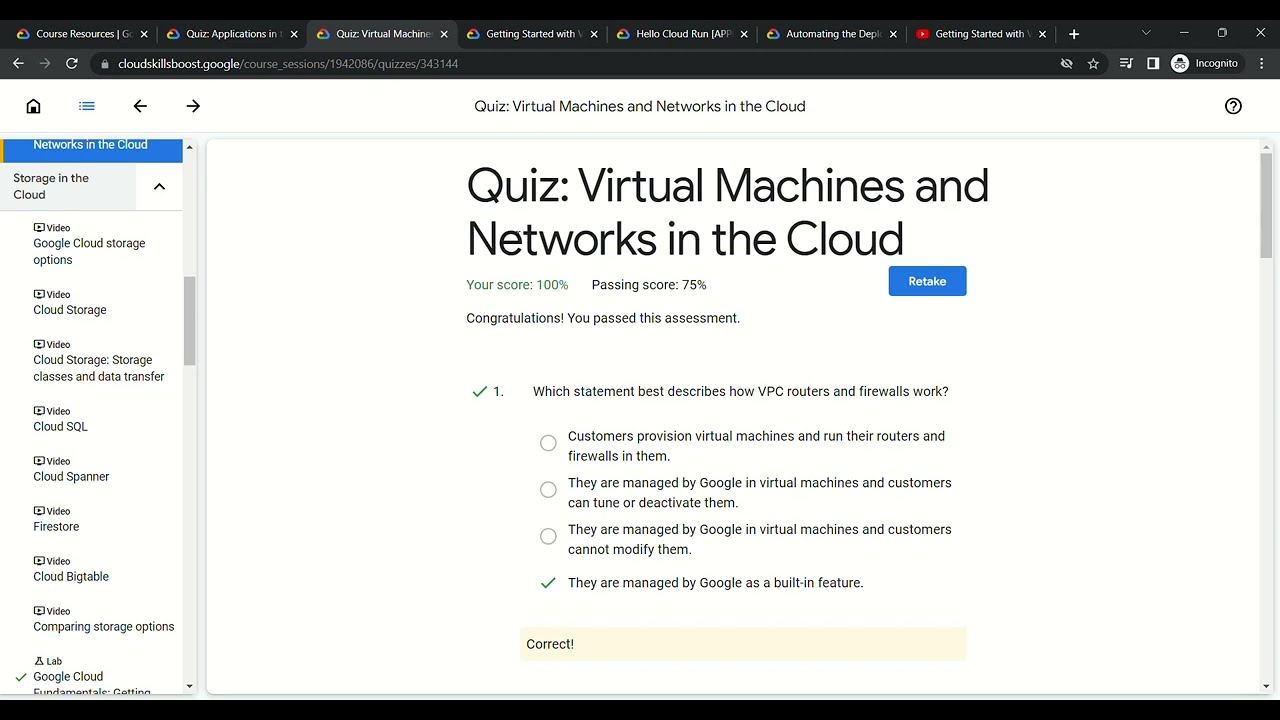Go to the course home icon
Image resolution: width=1280 pixels, height=720 pixels.
[33, 106]
